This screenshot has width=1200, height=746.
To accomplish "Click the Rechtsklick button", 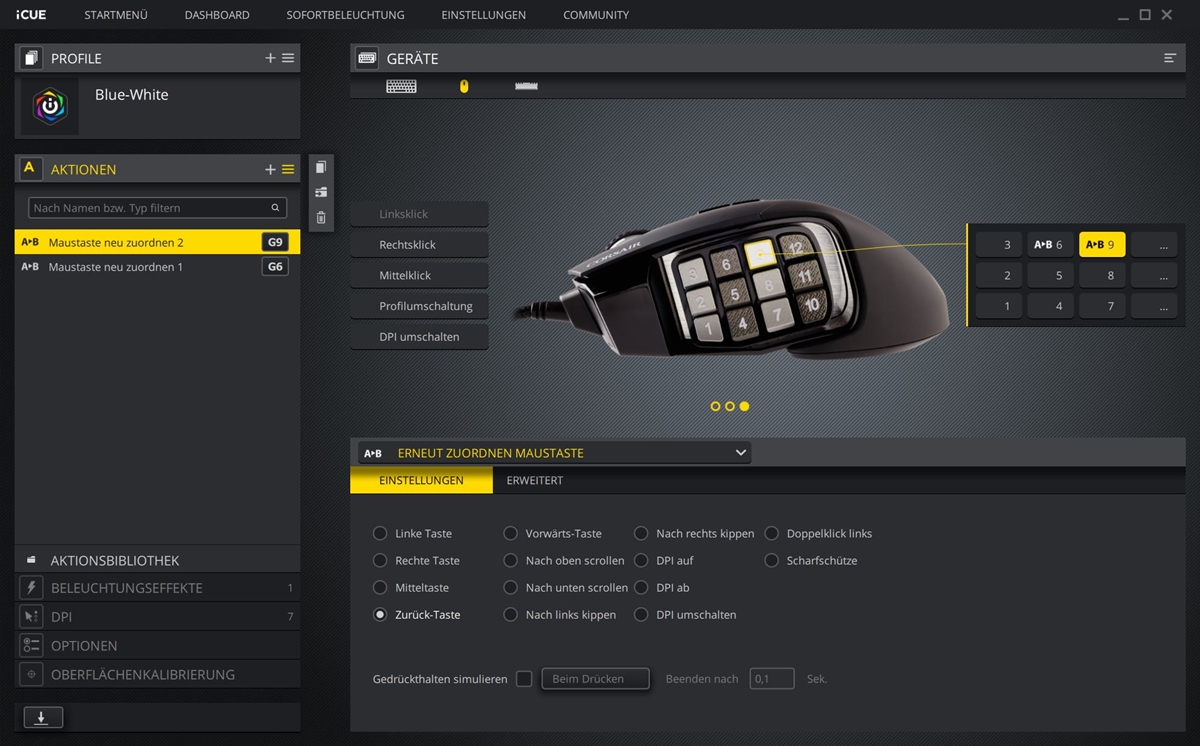I will (x=419, y=245).
